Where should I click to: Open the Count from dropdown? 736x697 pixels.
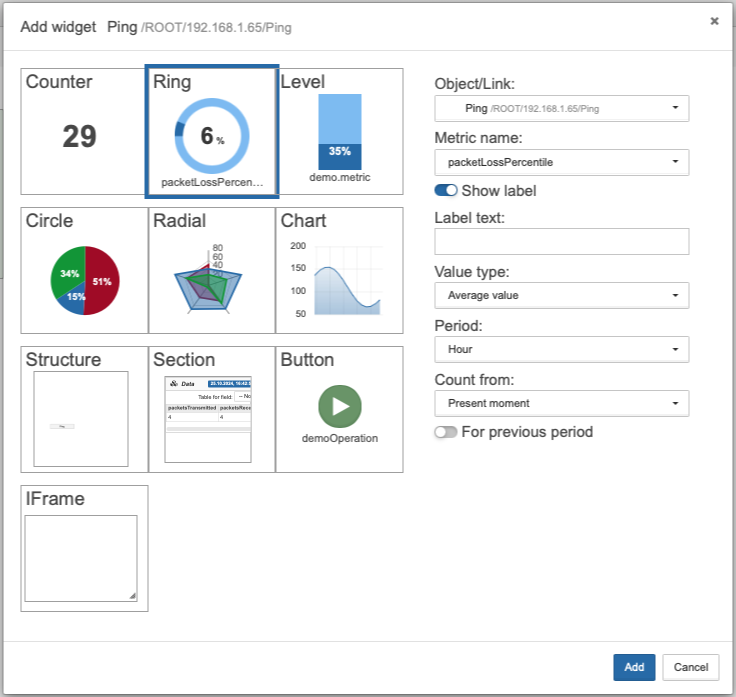click(x=561, y=403)
